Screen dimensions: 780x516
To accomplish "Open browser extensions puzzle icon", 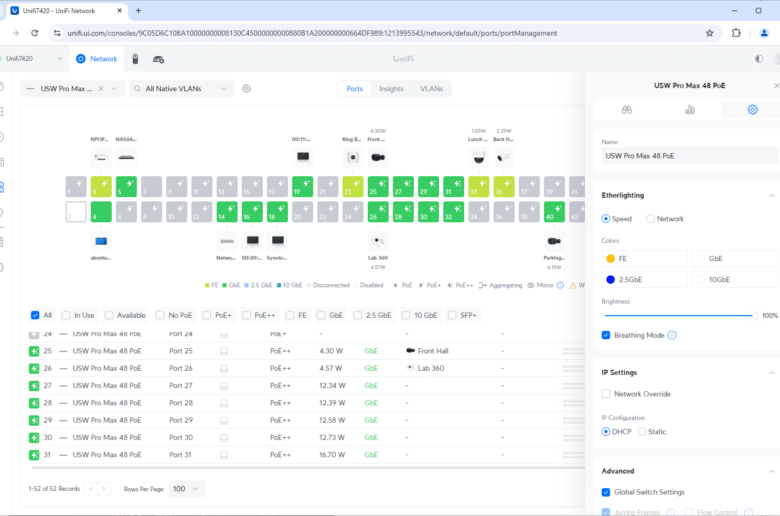I will (x=736, y=33).
